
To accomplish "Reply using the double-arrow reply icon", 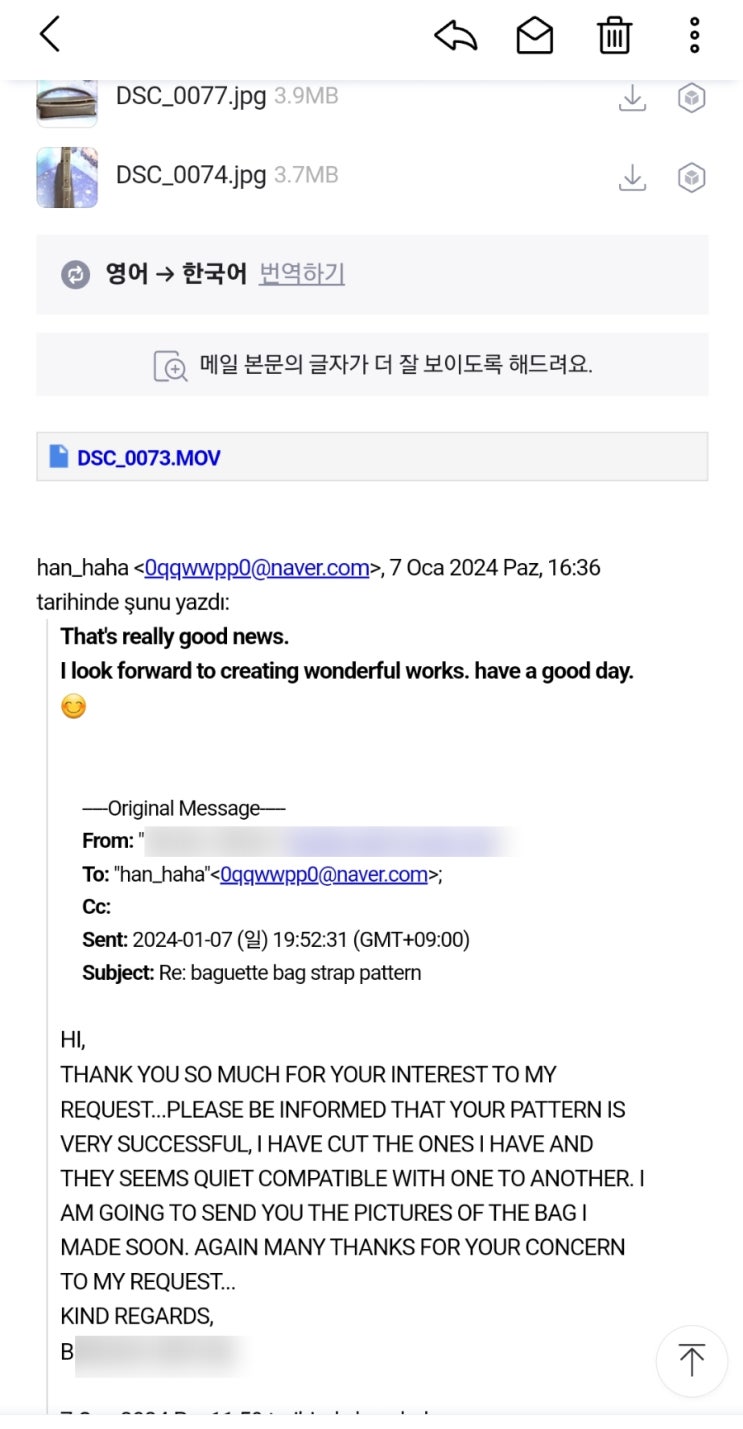I will tap(456, 36).
